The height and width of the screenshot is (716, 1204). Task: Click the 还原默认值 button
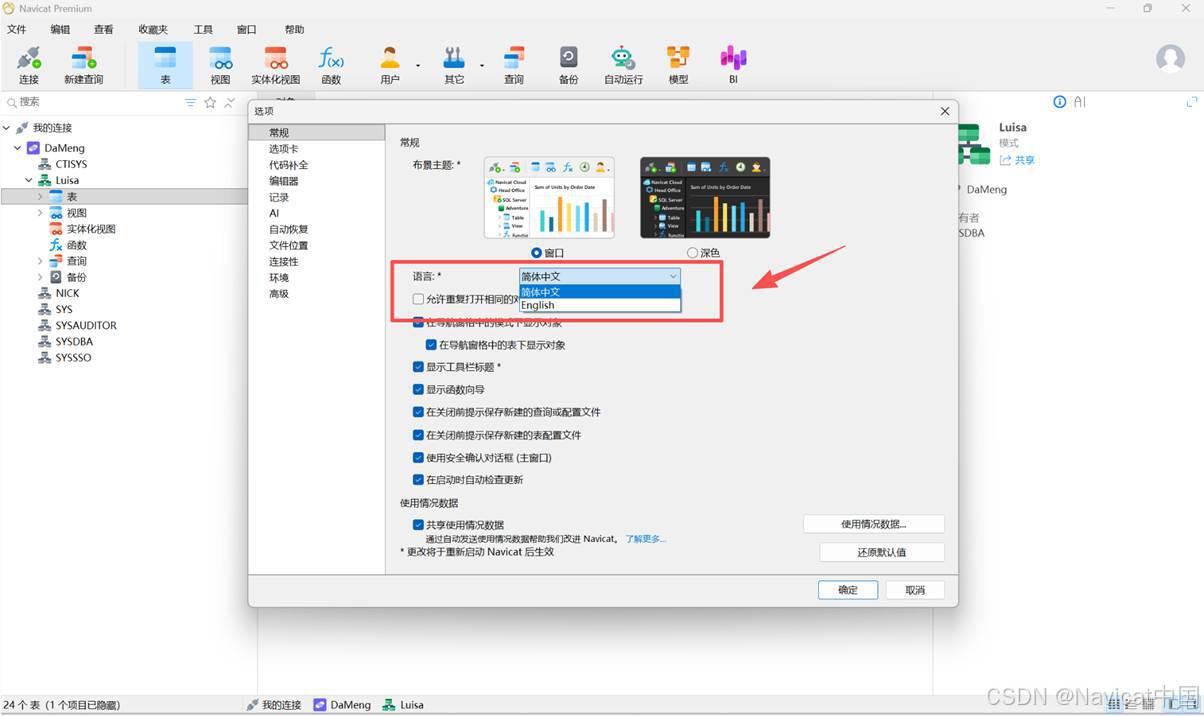(x=882, y=552)
